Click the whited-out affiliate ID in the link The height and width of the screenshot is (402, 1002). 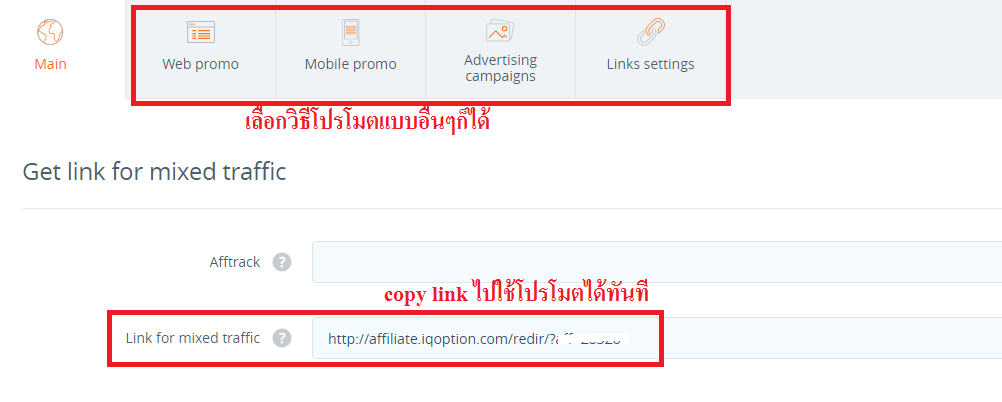[x=591, y=339]
